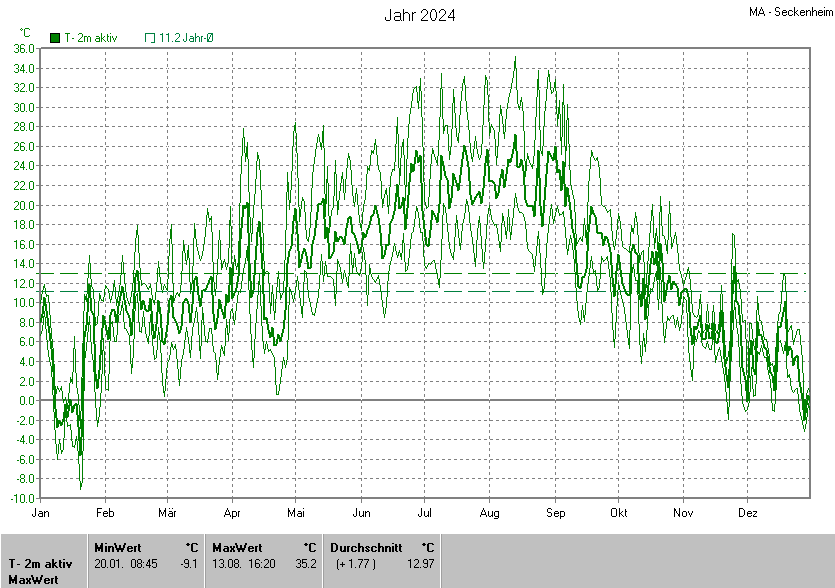
Task: Select the Durchschnitt column header
Action: 366,547
